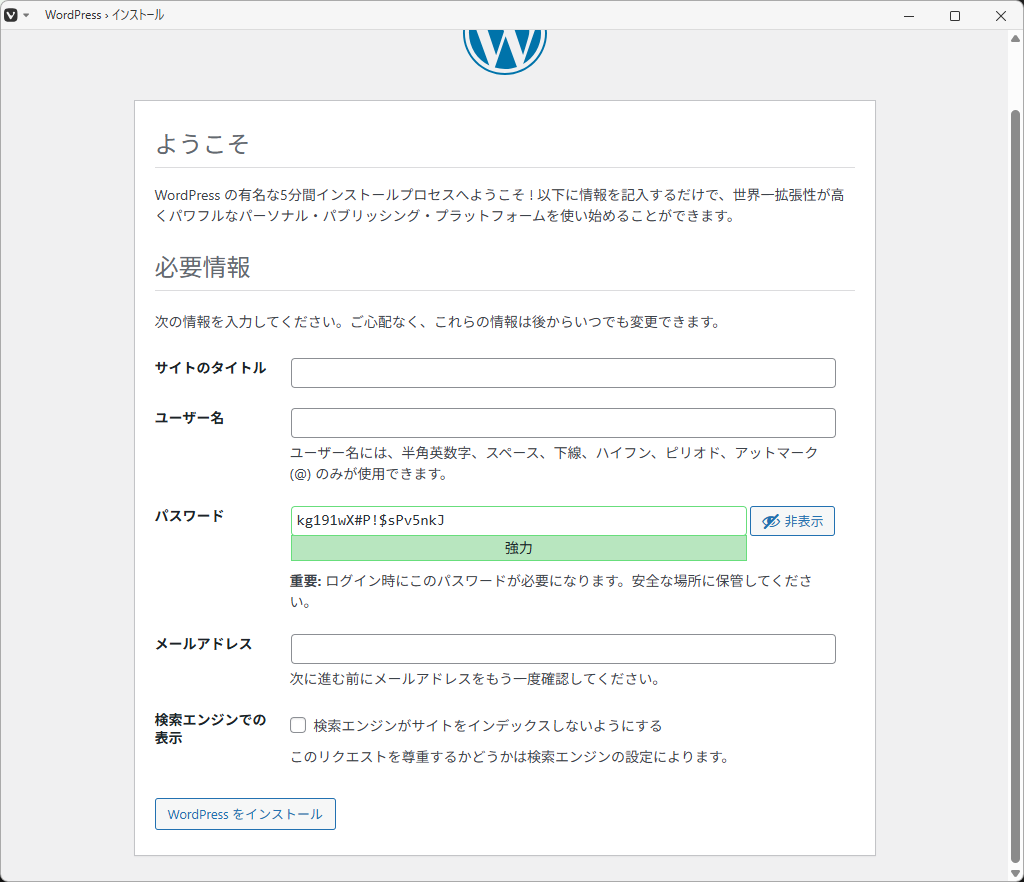1024x882 pixels.
Task: Open the Vivaldi menu icon in title bar
Action: 11,15
